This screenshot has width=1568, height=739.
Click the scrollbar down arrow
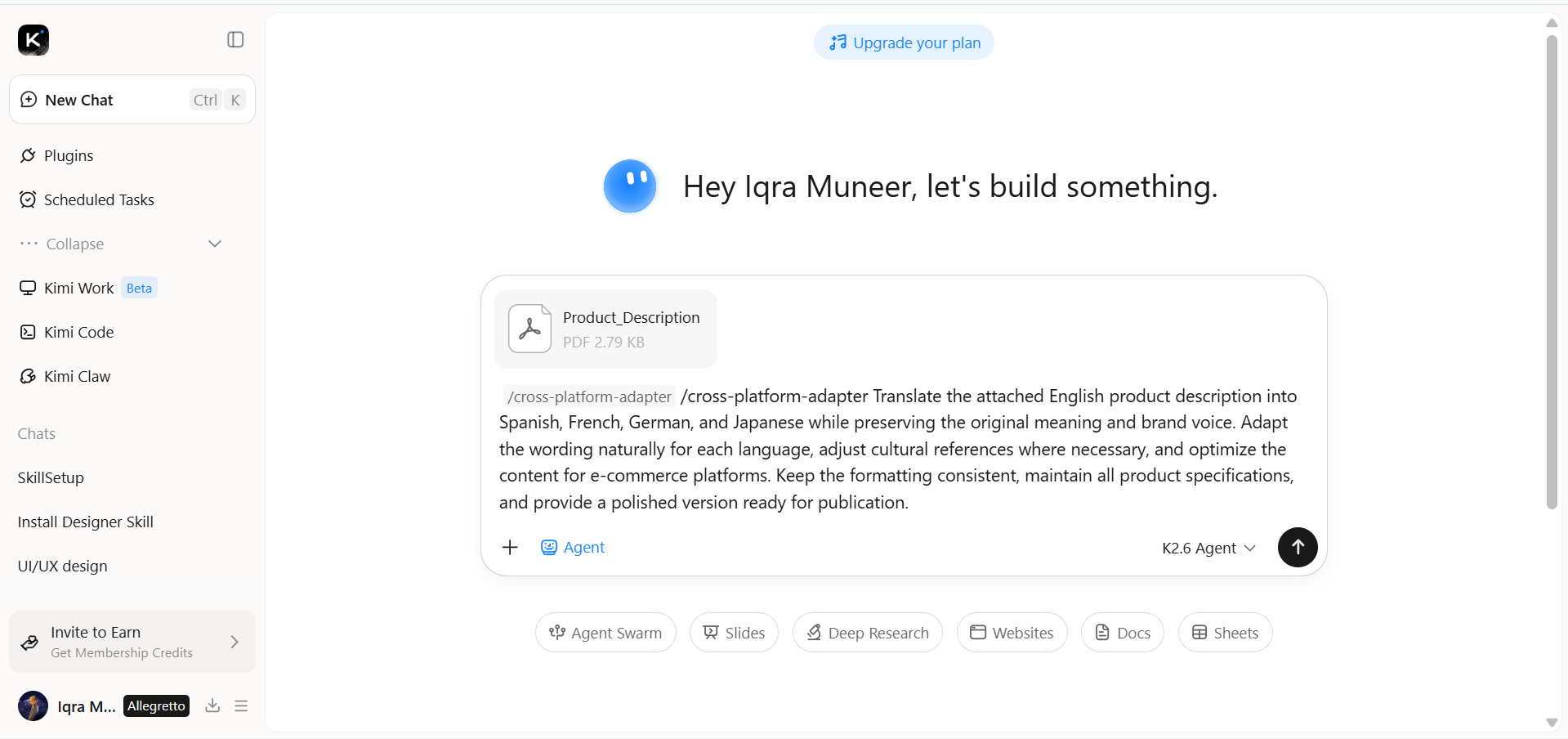(x=1552, y=723)
